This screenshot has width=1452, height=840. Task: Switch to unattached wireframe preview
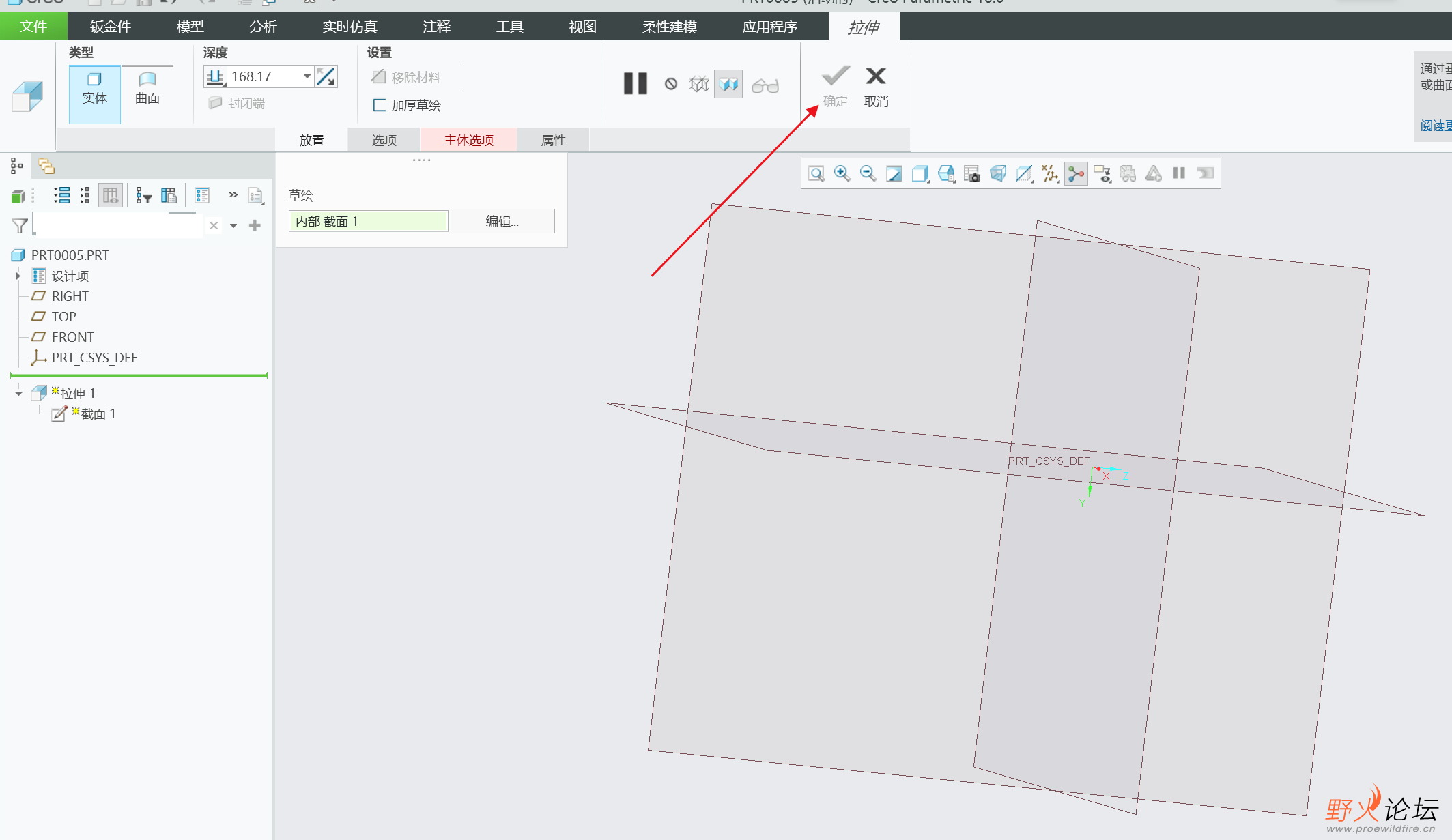click(x=700, y=85)
